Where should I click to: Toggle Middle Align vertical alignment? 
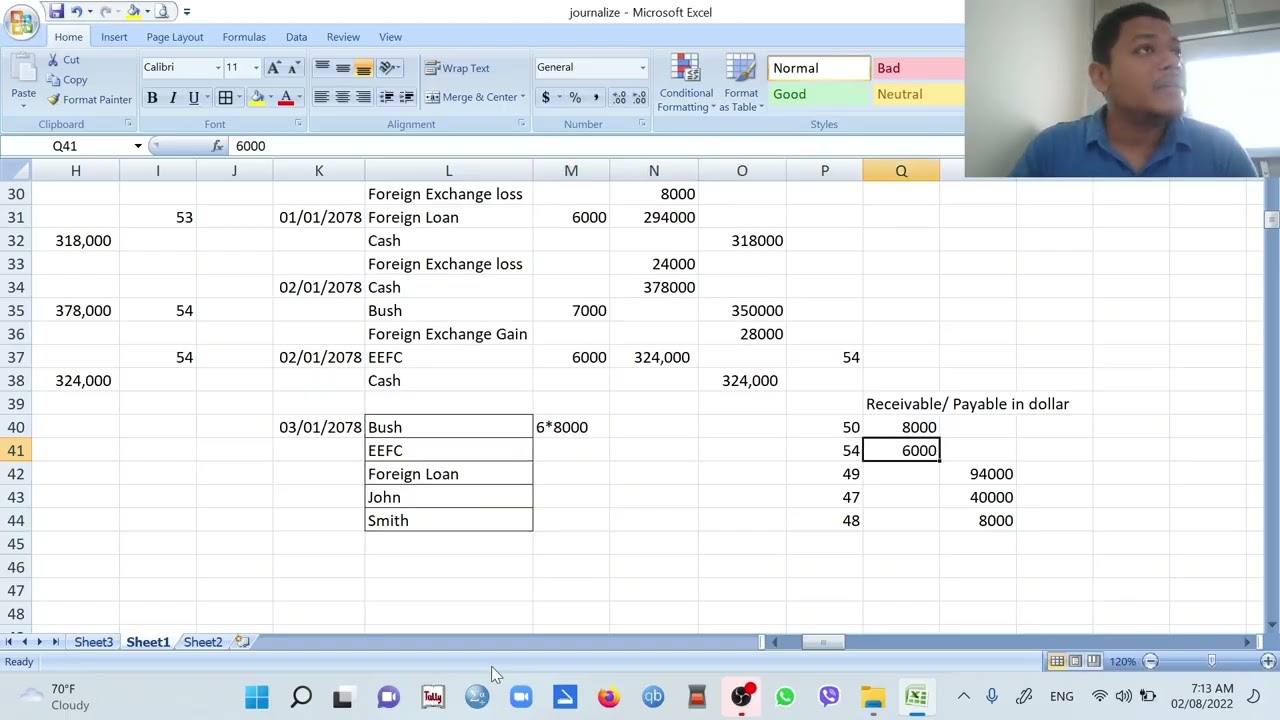343,68
